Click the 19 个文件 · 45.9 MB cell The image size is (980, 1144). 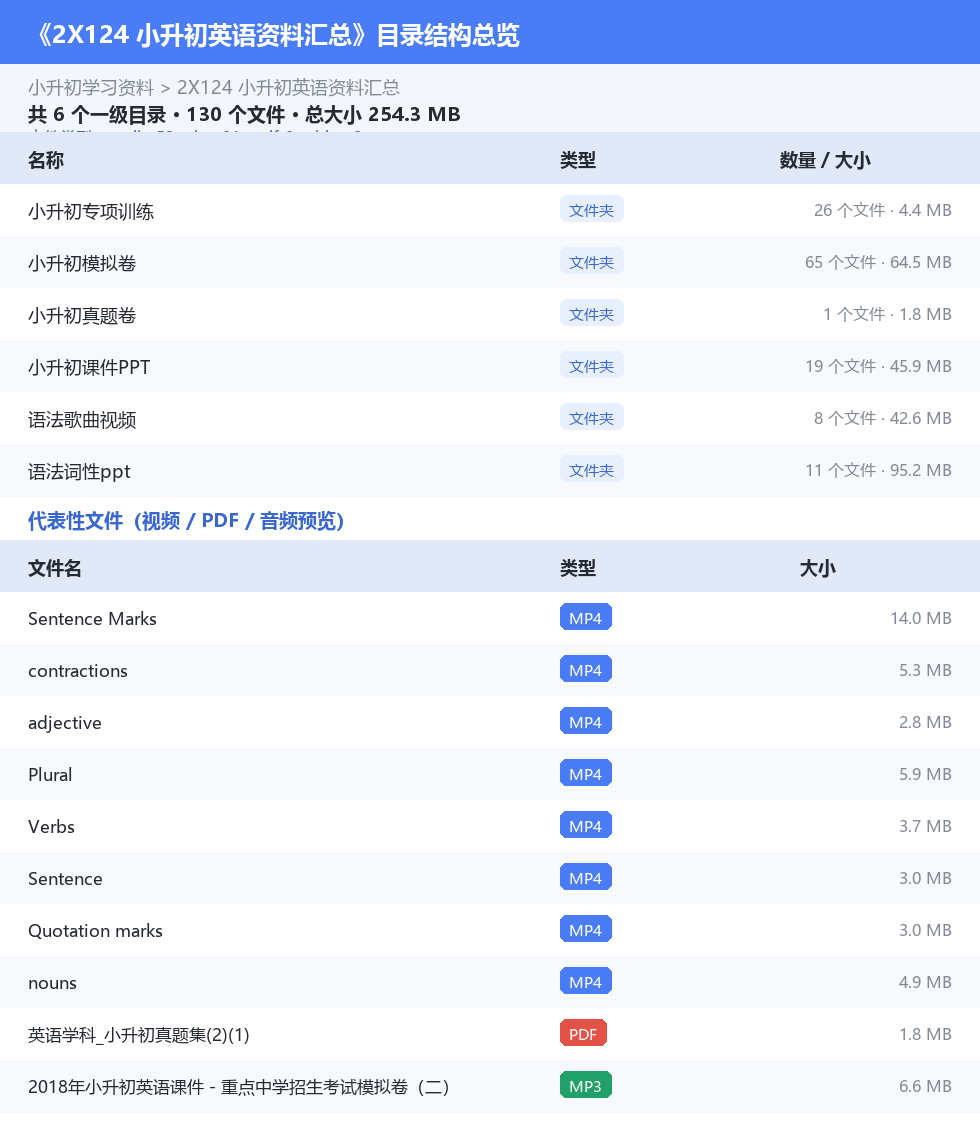pos(879,366)
